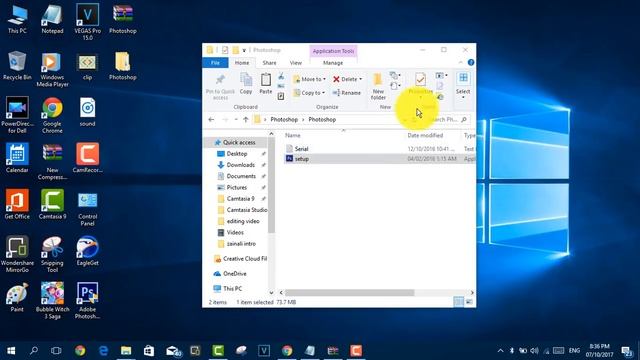Viewport: 640px width, 360px height.
Task: Click the Paste shortcut icon
Action: point(281,96)
